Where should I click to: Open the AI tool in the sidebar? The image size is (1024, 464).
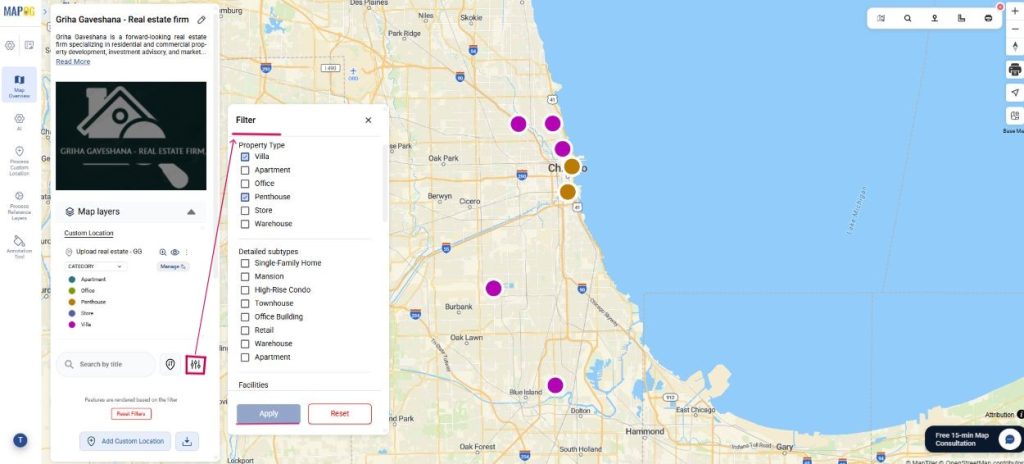(19, 122)
